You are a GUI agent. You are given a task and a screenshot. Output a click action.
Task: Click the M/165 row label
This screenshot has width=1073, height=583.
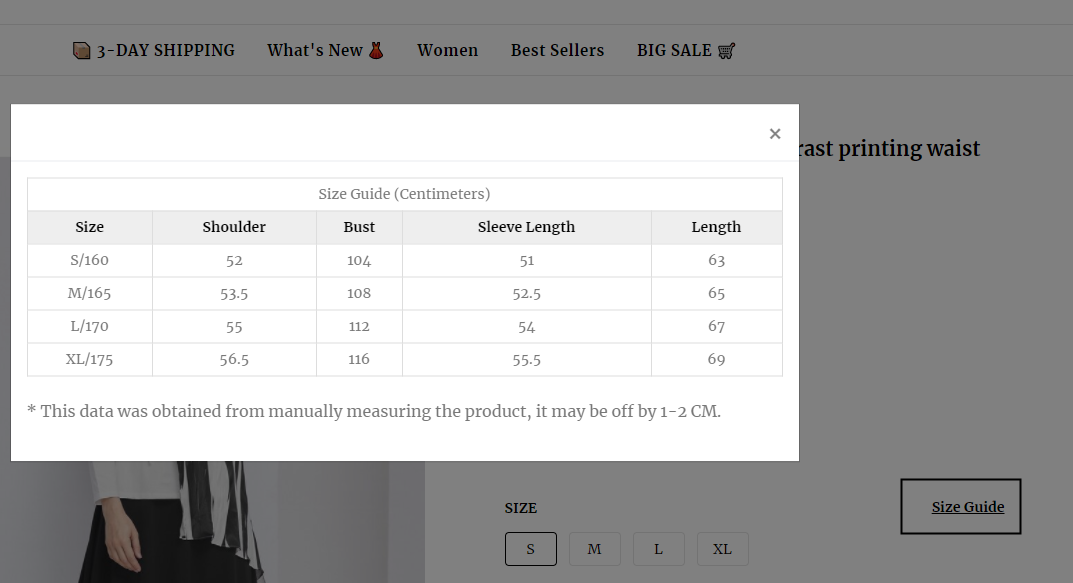[90, 294]
